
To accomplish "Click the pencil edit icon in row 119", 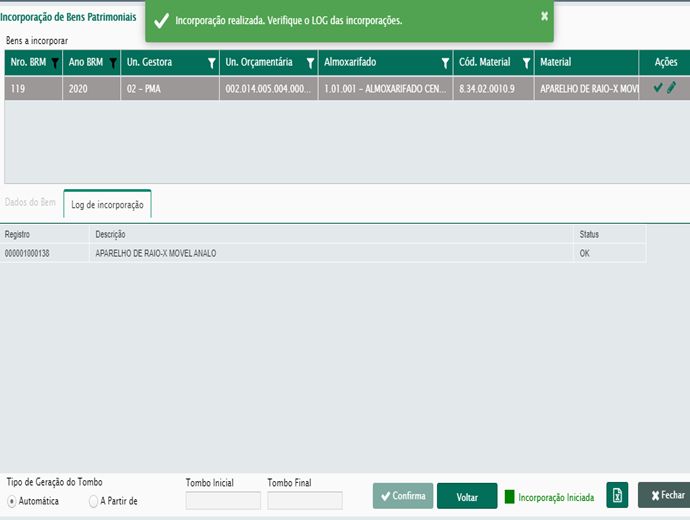I will [x=671, y=88].
